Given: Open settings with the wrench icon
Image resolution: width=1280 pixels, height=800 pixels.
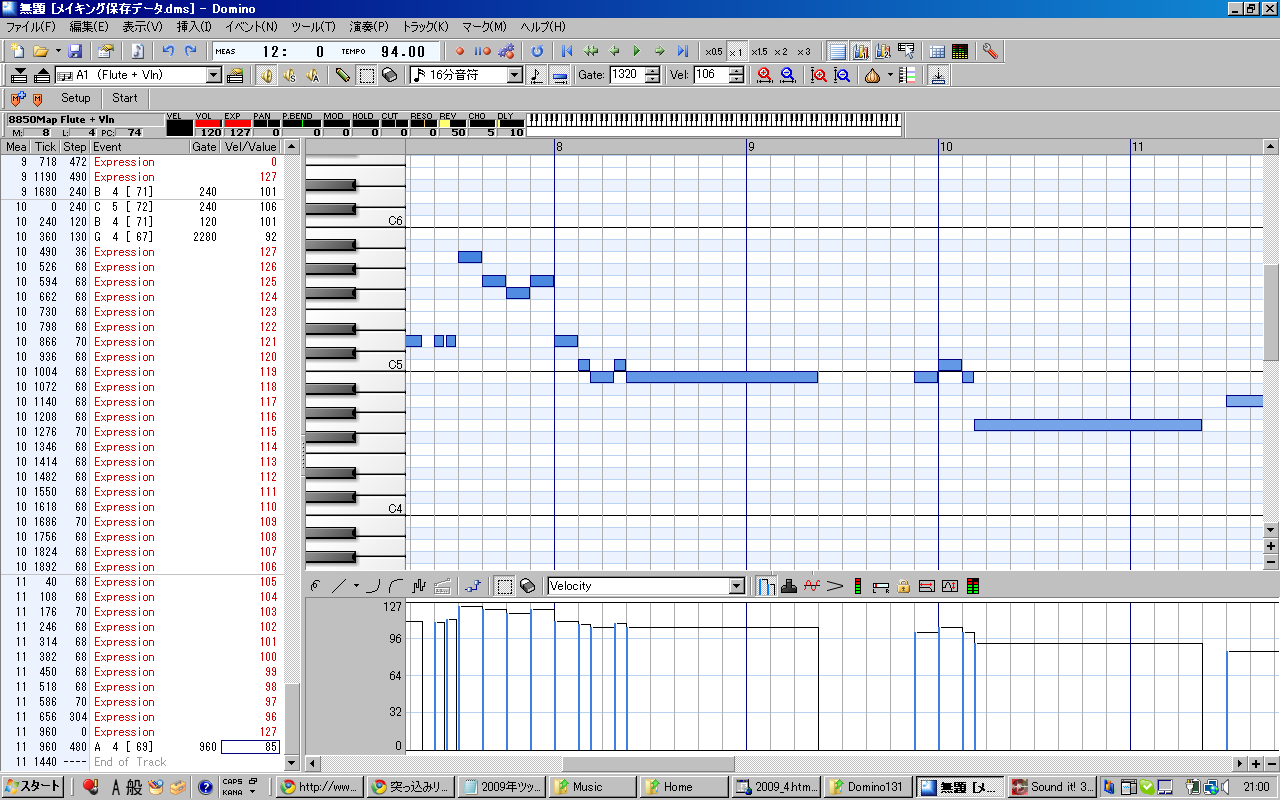Looking at the screenshot, I should tap(990, 51).
